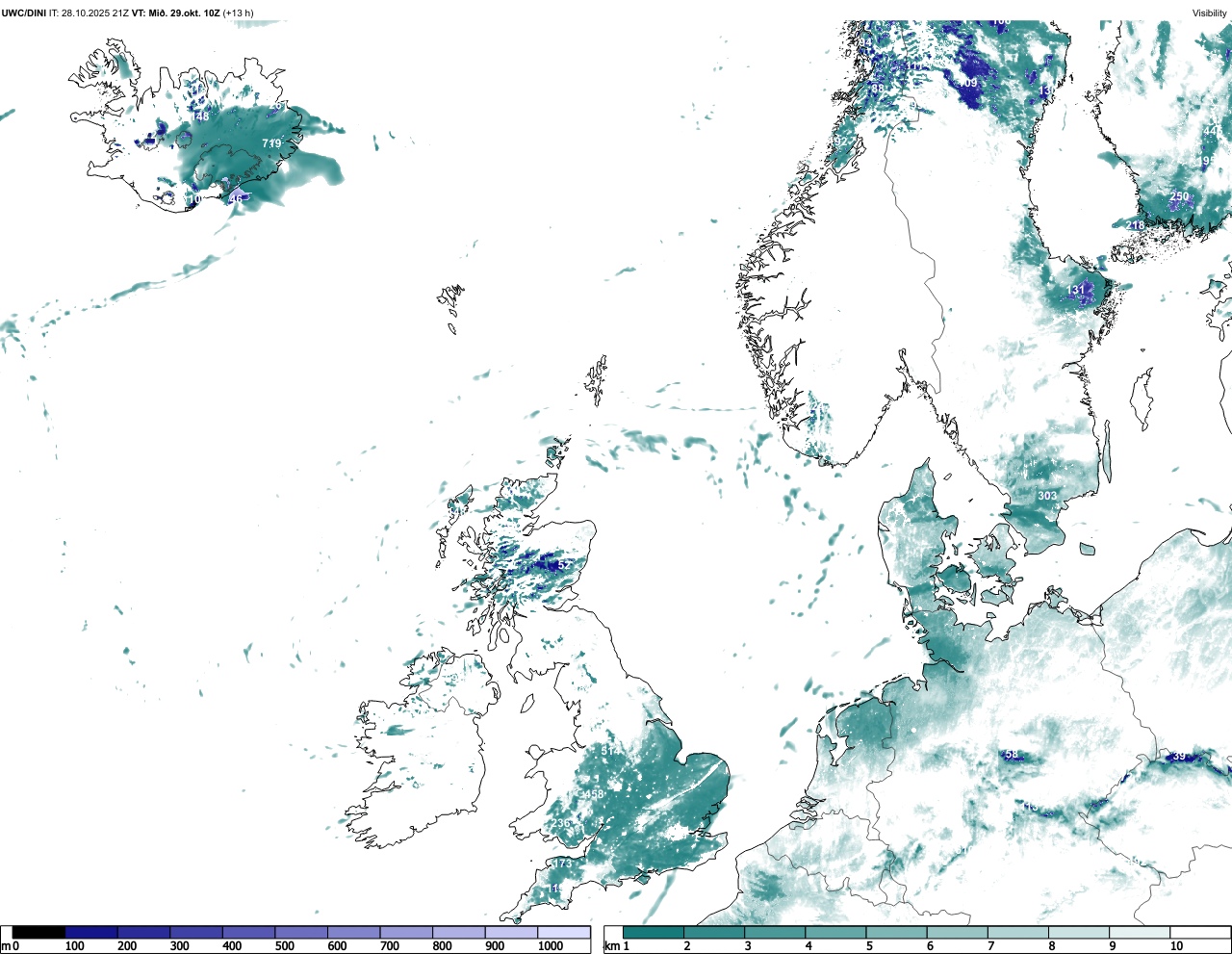
Task: Click the '131' value near Stockholm
Action: tap(1075, 289)
